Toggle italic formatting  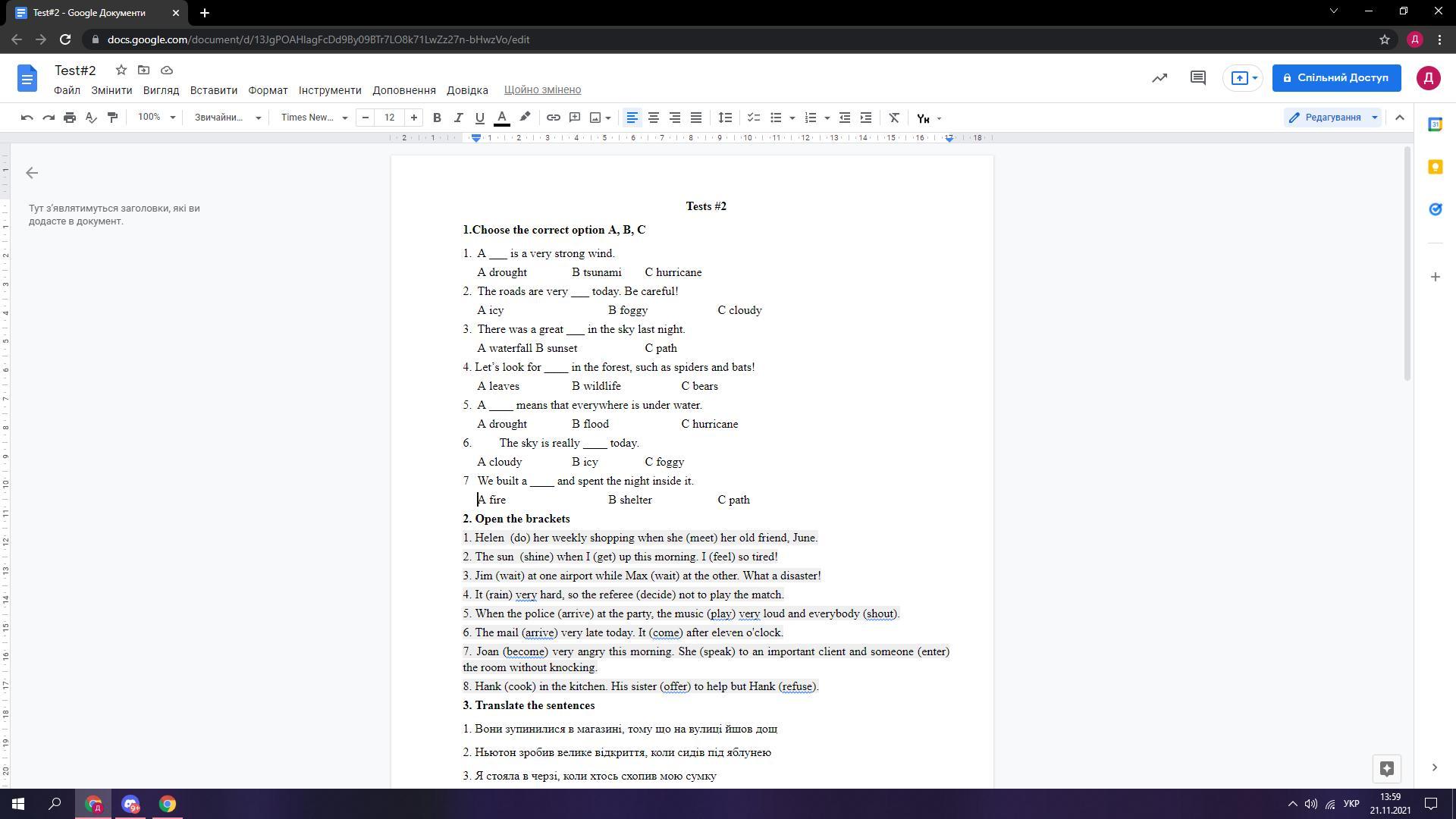tap(458, 118)
